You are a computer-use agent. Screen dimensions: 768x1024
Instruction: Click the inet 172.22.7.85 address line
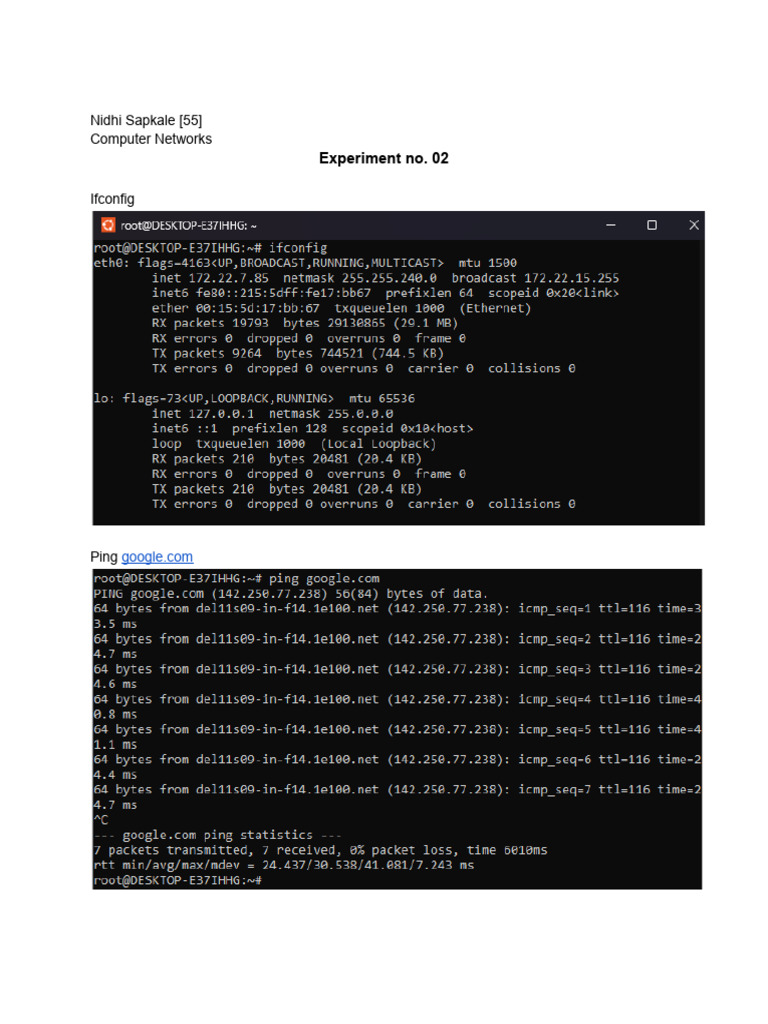(x=385, y=278)
